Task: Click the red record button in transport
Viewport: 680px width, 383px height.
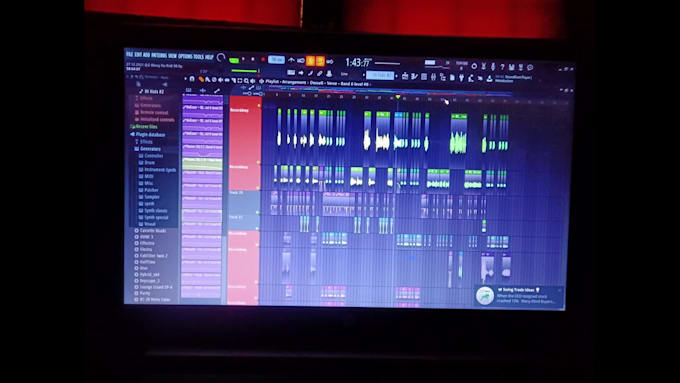Action: coord(263,59)
